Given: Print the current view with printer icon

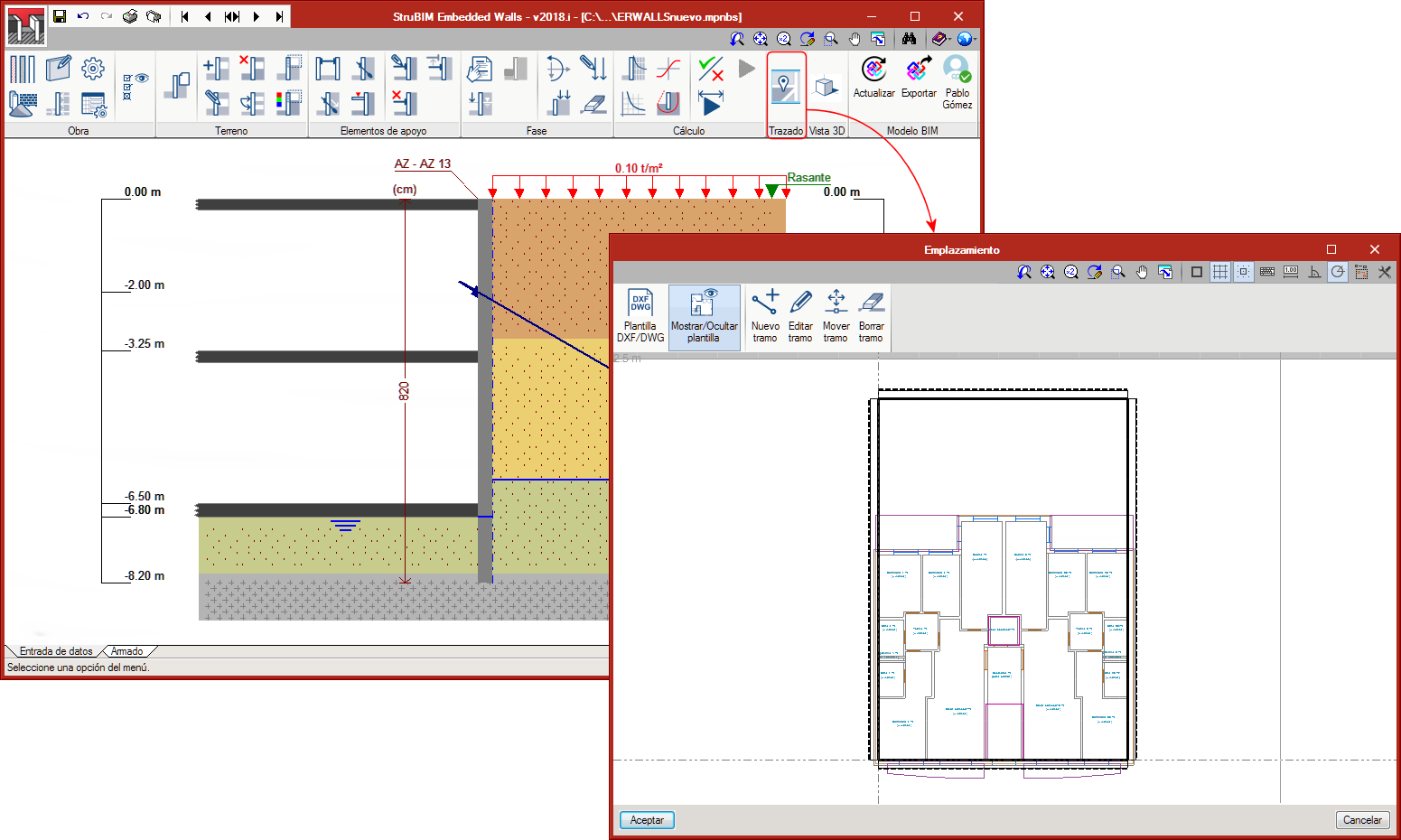Looking at the screenshot, I should [x=130, y=16].
